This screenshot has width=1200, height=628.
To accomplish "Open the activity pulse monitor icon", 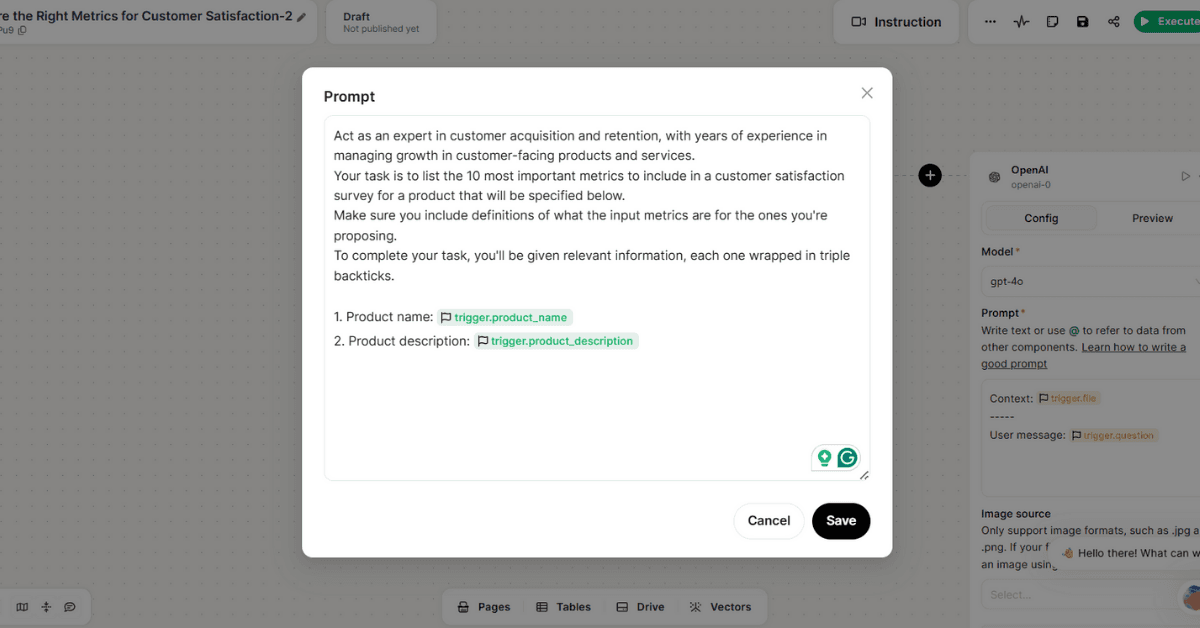I will tap(1021, 22).
